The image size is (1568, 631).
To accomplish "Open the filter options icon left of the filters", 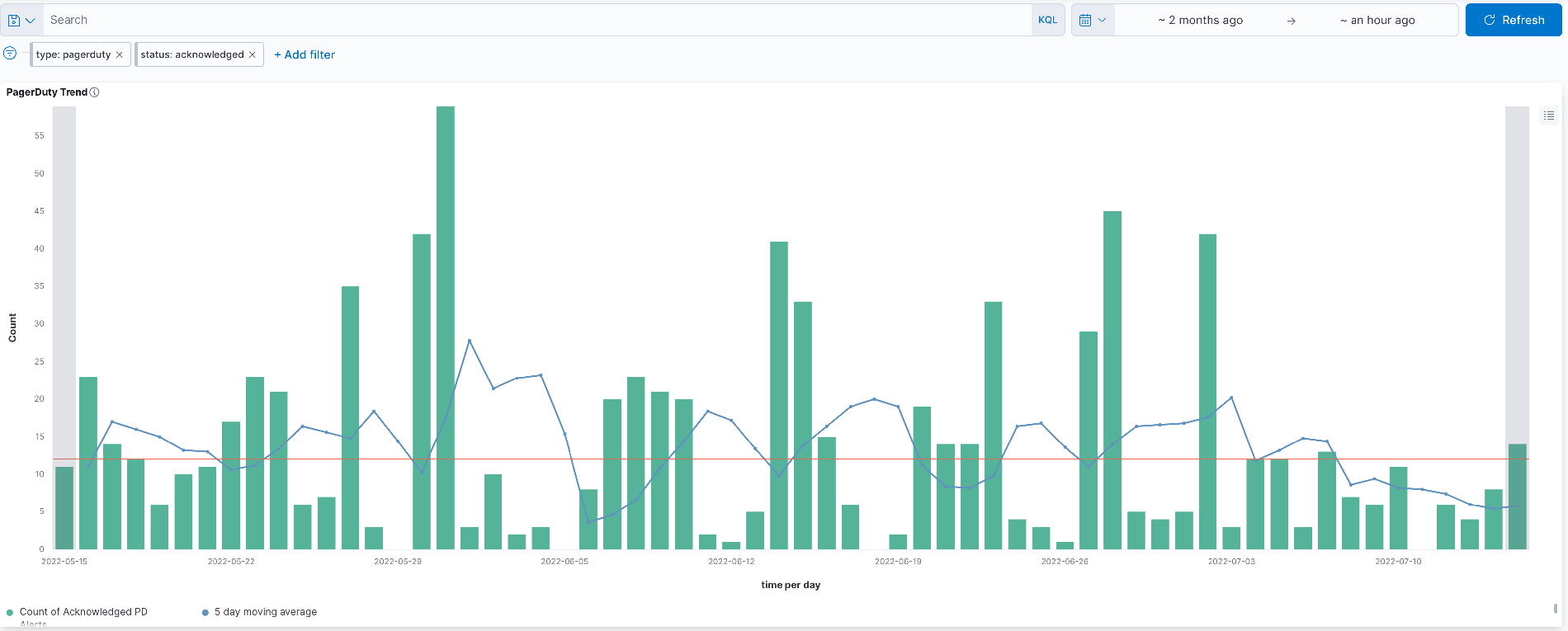I will coord(10,54).
